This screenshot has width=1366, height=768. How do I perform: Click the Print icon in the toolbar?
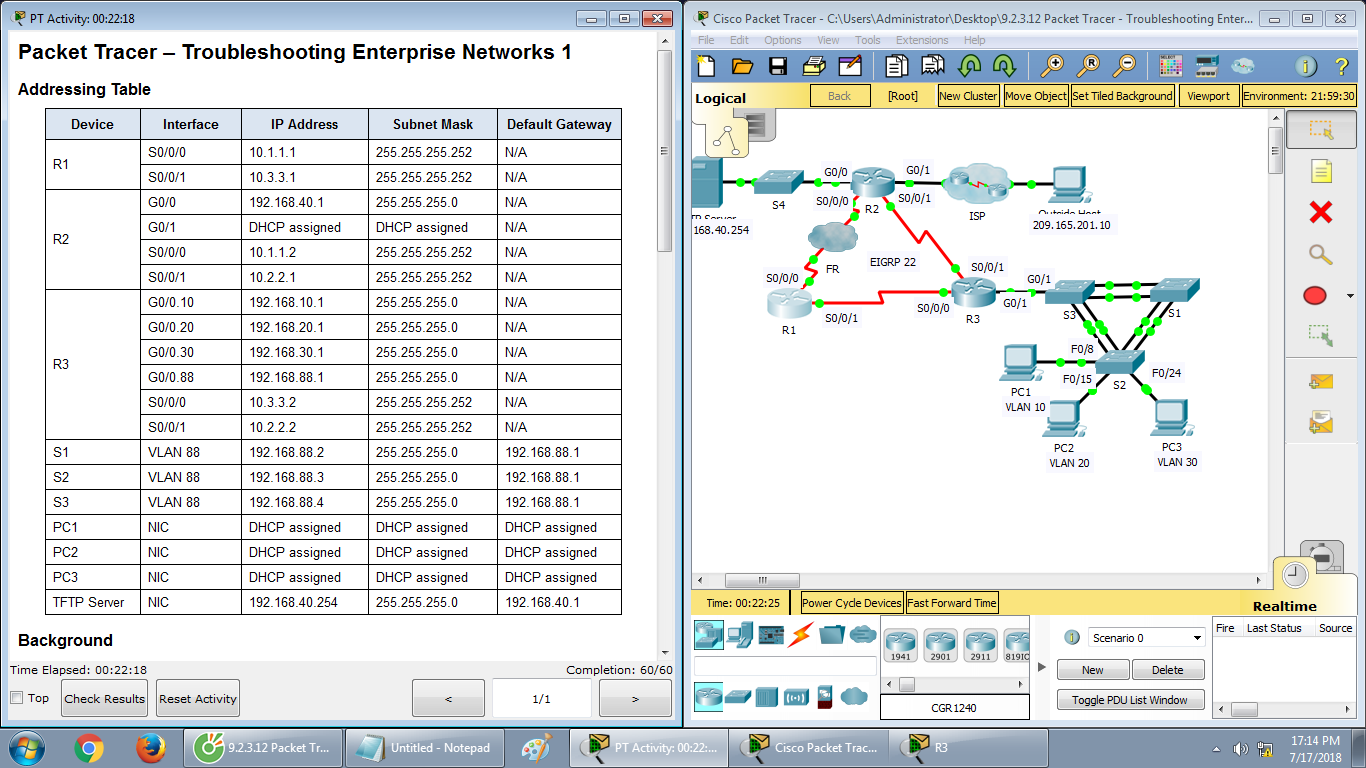pyautogui.click(x=814, y=66)
